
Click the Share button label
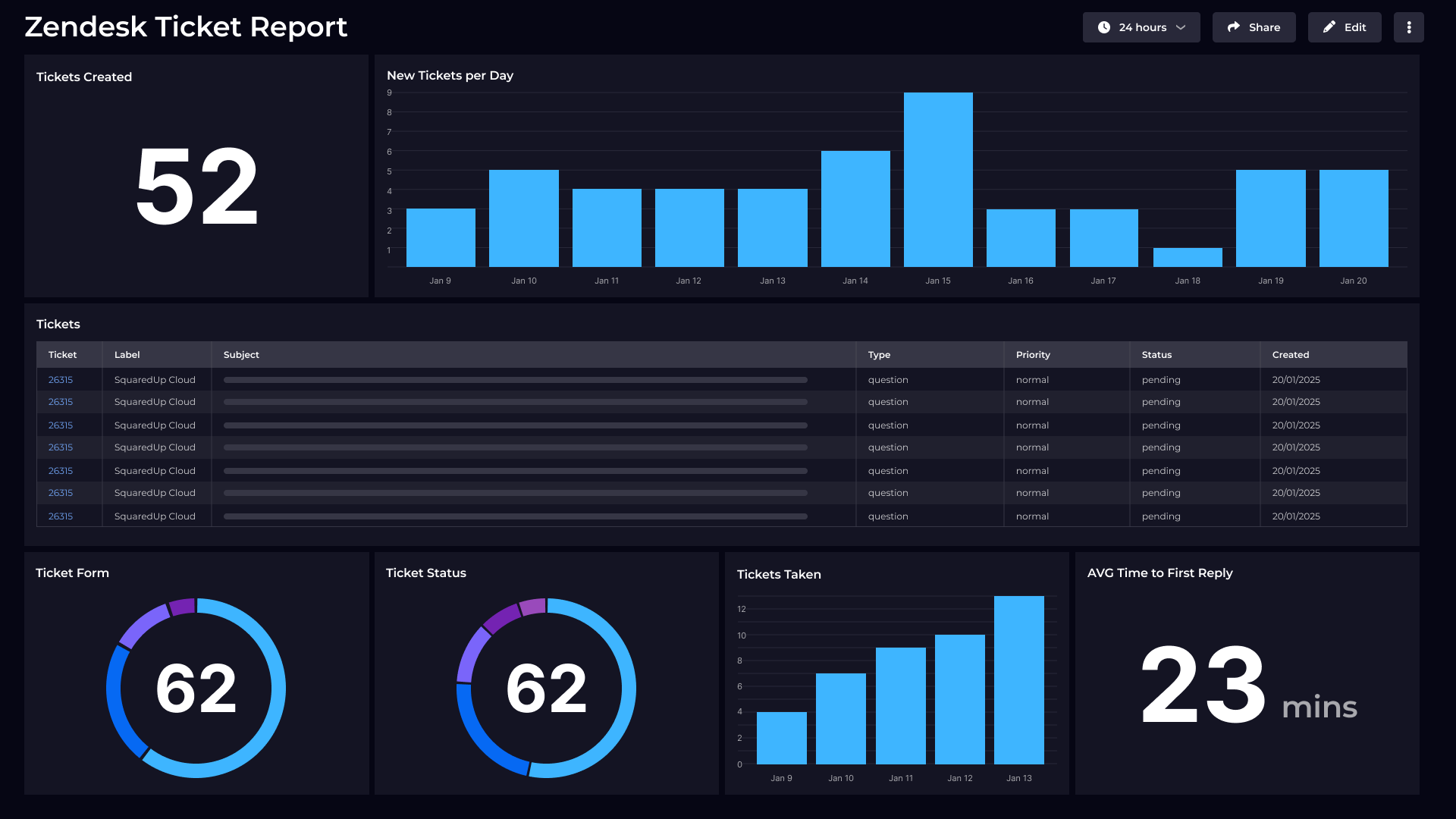tap(1264, 27)
